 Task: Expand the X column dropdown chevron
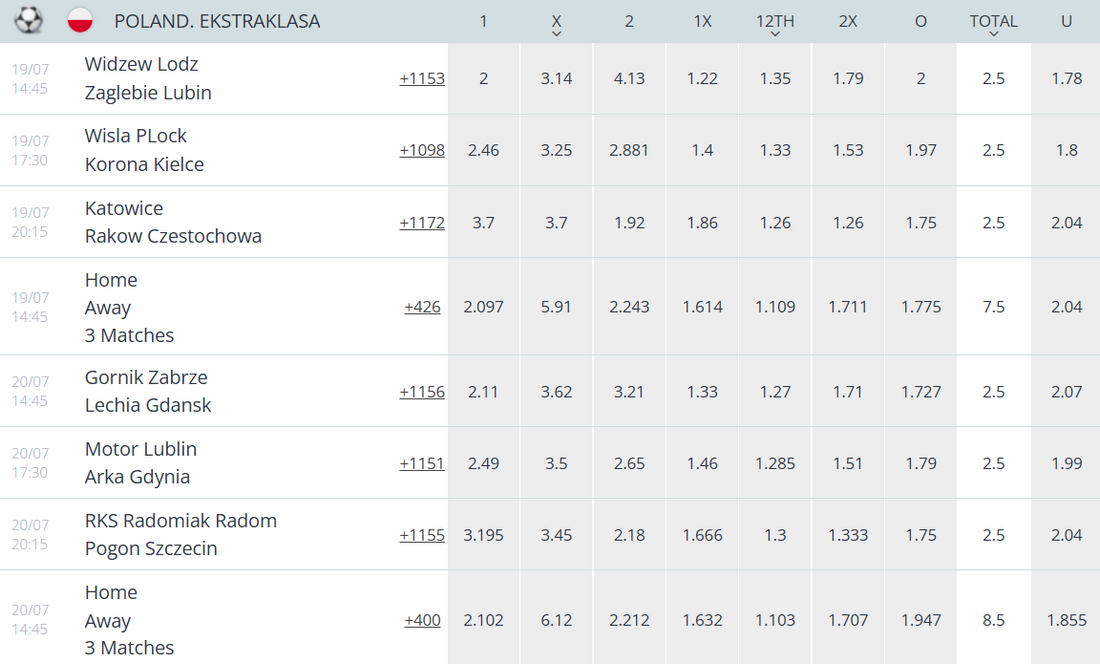point(556,34)
